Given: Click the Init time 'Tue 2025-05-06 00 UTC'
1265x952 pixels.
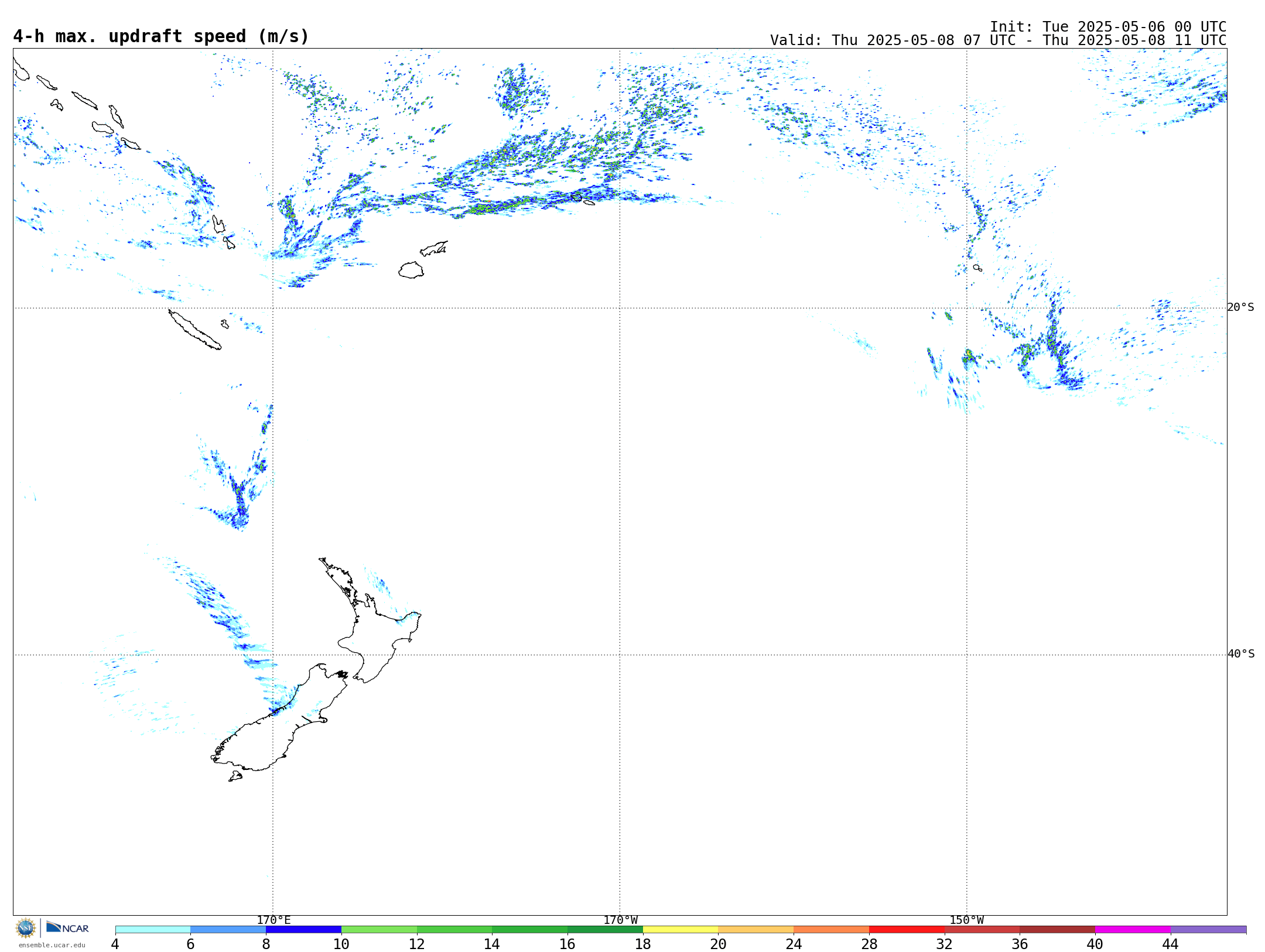Looking at the screenshot, I should click(1134, 27).
